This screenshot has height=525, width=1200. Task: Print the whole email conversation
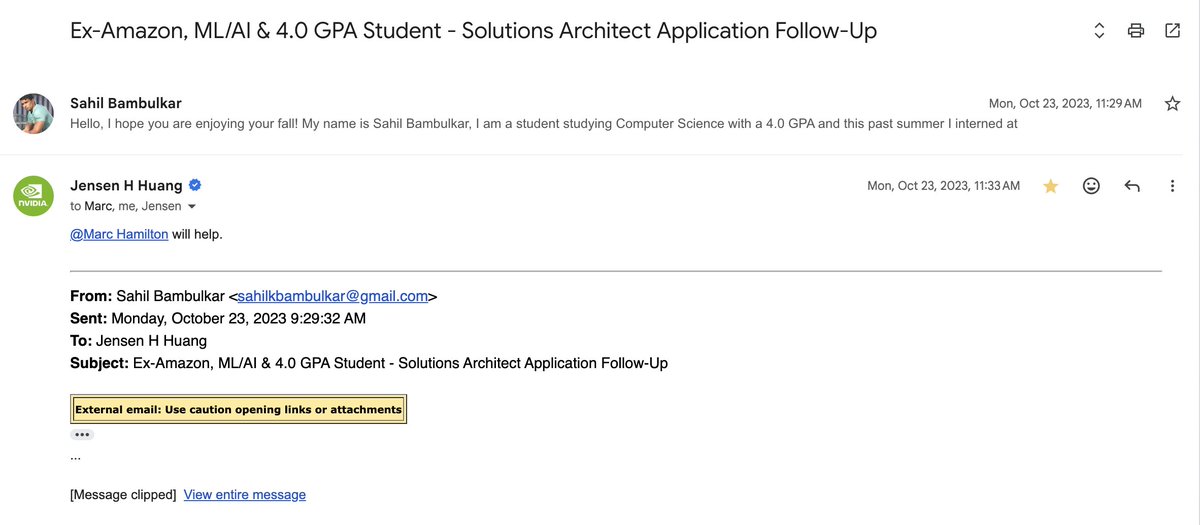(1136, 31)
